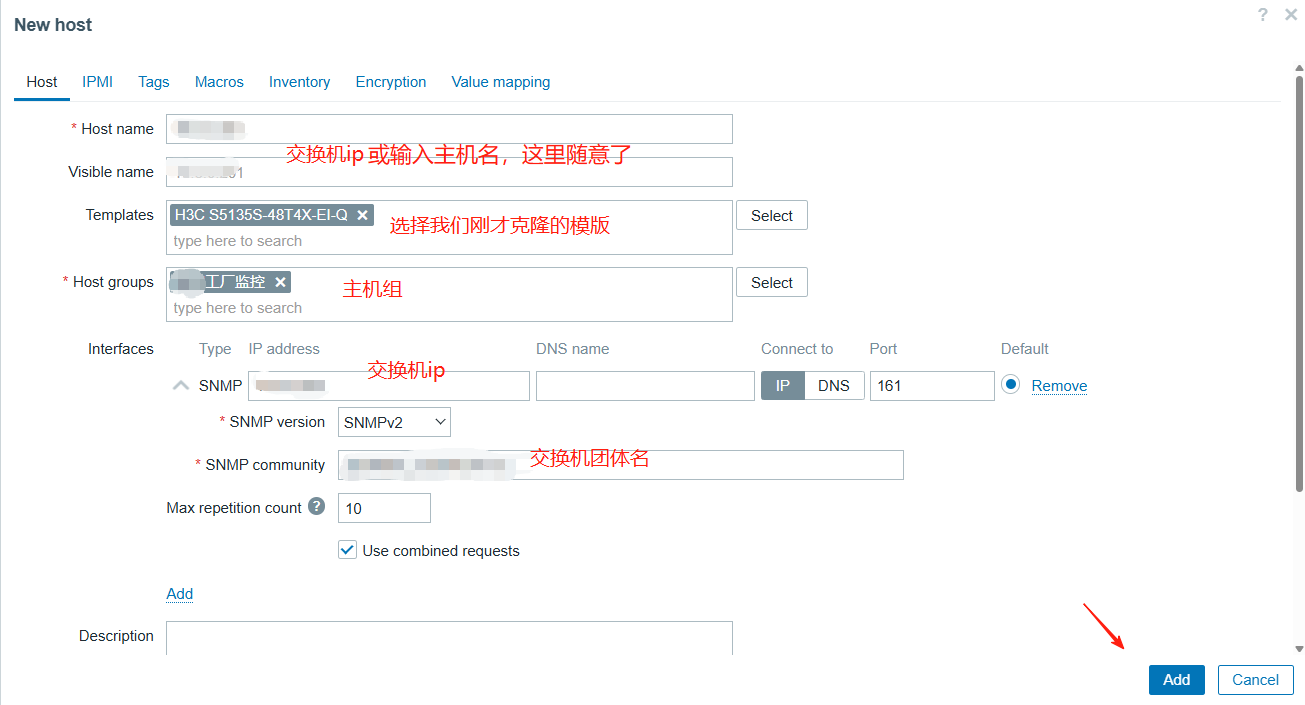Viewport: 1305px width, 705px height.
Task: Go to the Value mapping tab
Action: (500, 82)
